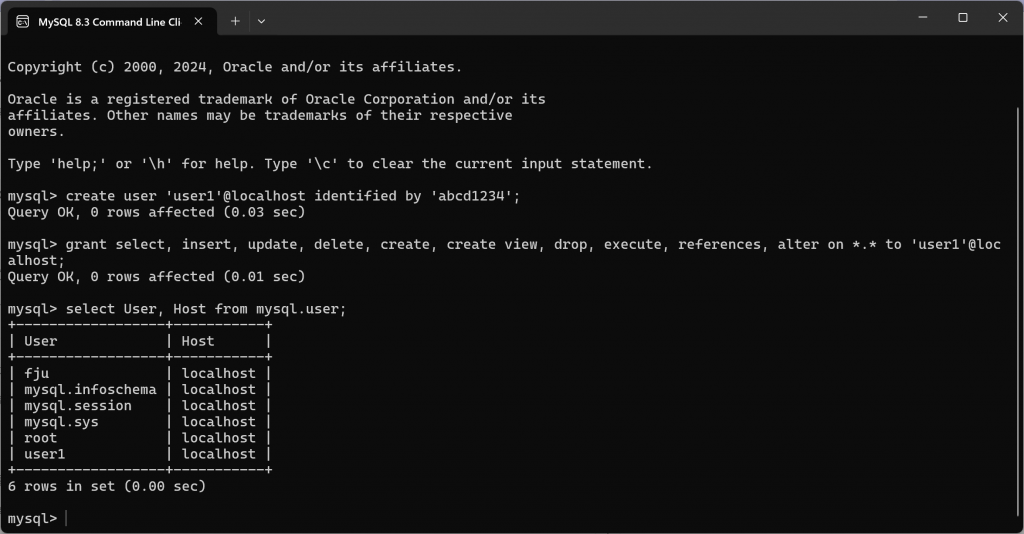Click the 'mysql.sys' user cell

point(61,422)
